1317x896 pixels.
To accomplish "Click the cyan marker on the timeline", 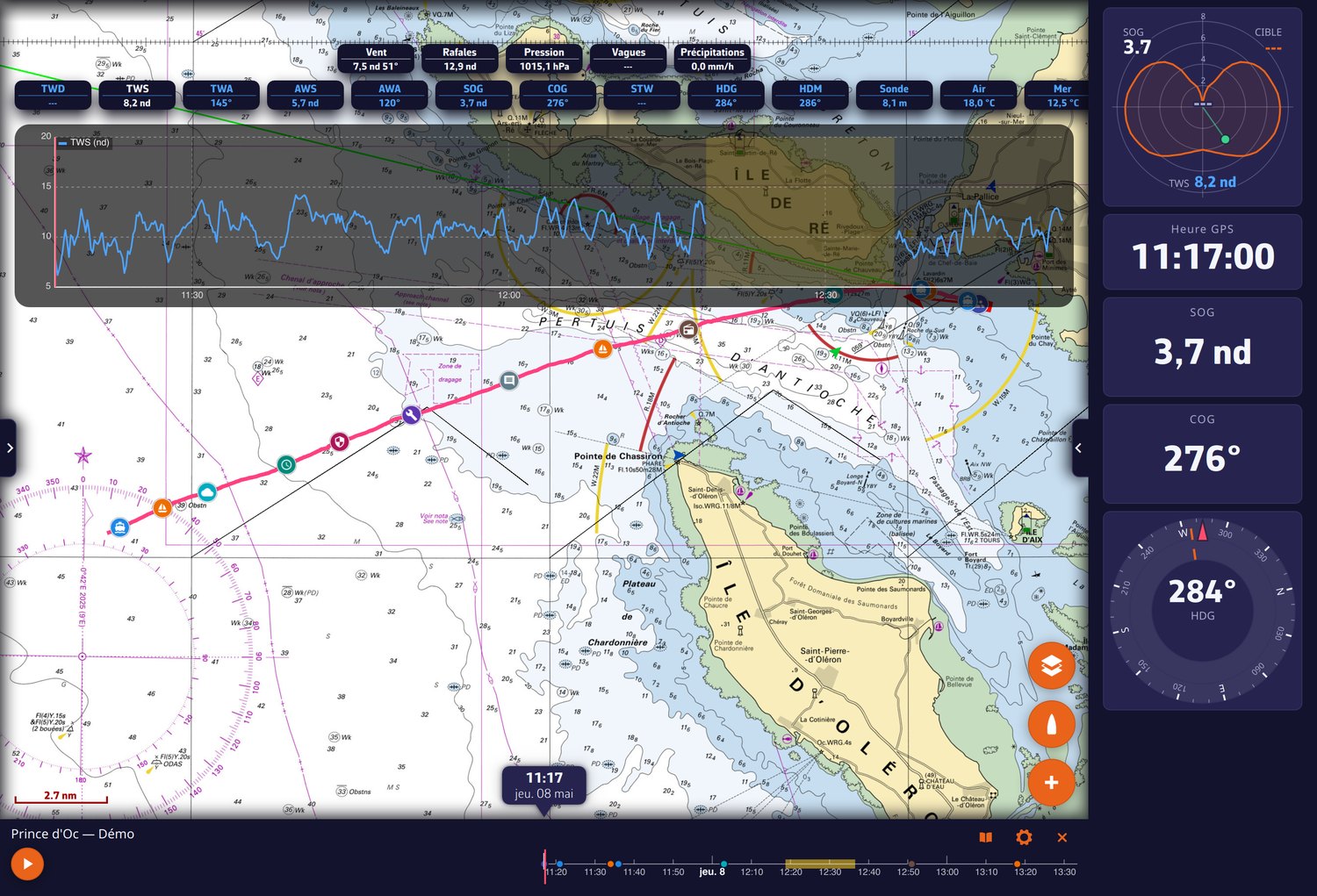I will pyautogui.click(x=723, y=864).
